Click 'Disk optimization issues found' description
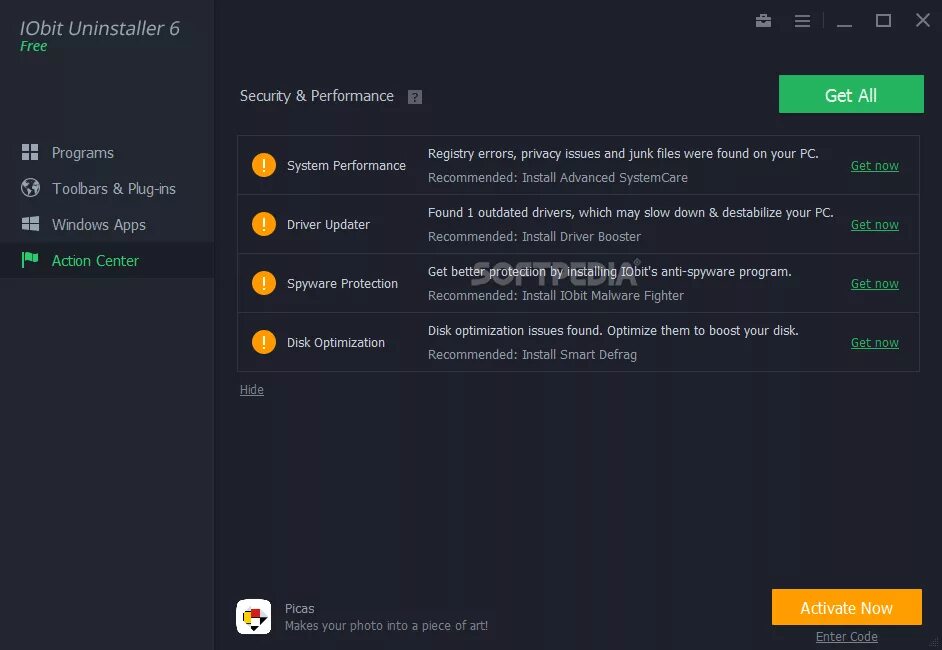This screenshot has width=942, height=650. click(x=613, y=330)
